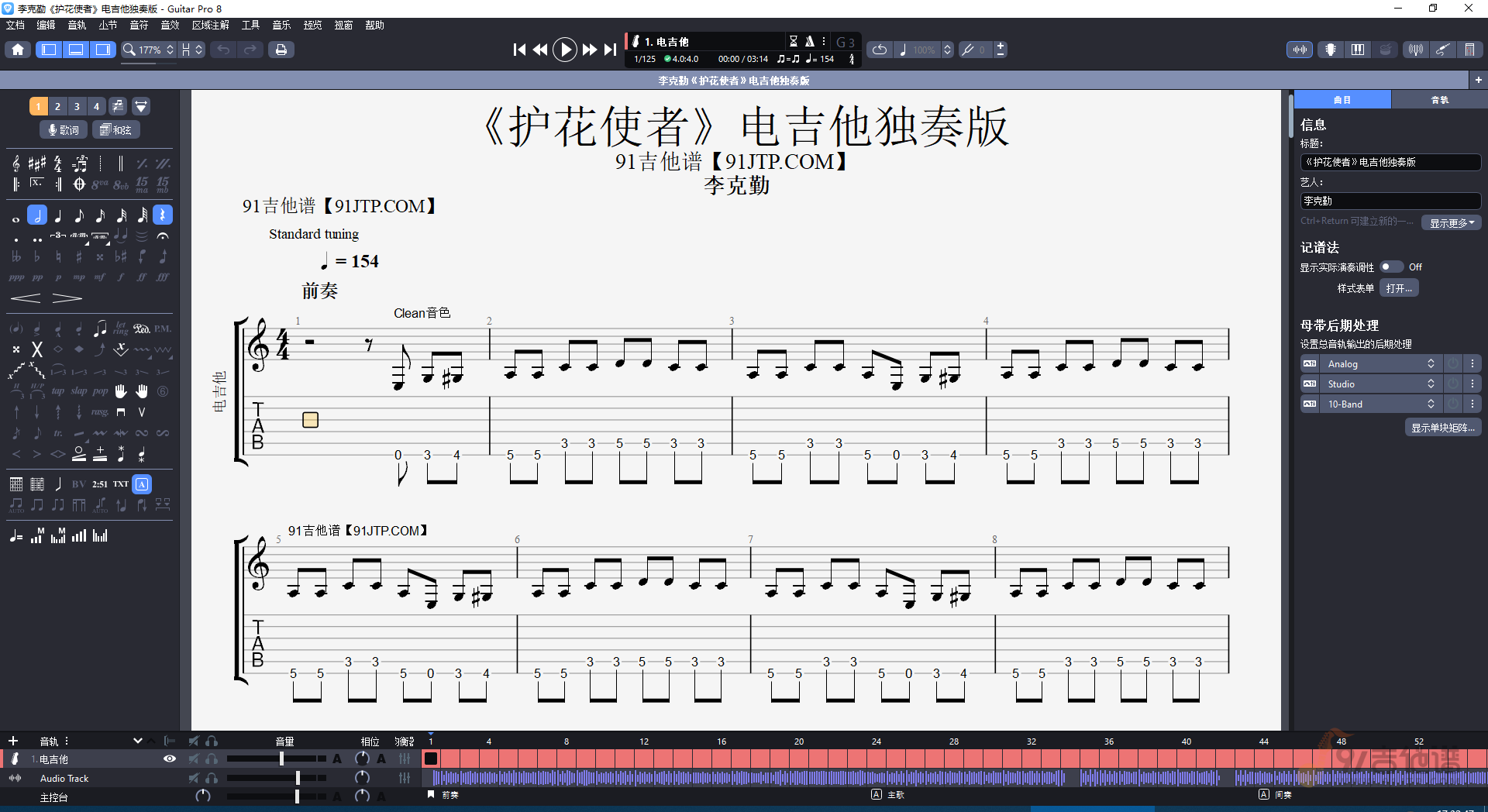This screenshot has width=1488, height=812.
Task: Insert a repeat open bar
Action: coord(16,184)
